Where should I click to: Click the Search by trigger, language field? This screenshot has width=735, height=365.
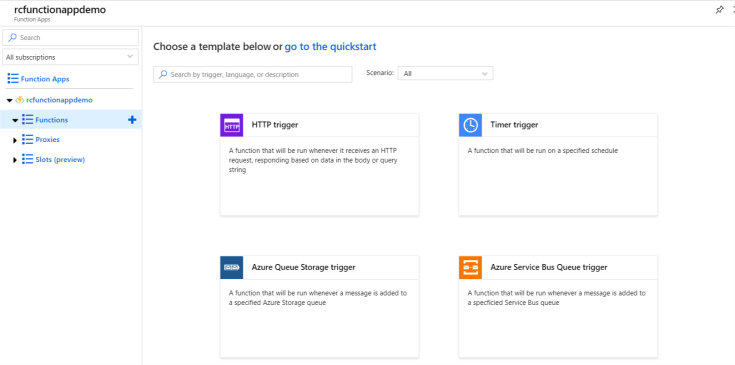point(253,74)
